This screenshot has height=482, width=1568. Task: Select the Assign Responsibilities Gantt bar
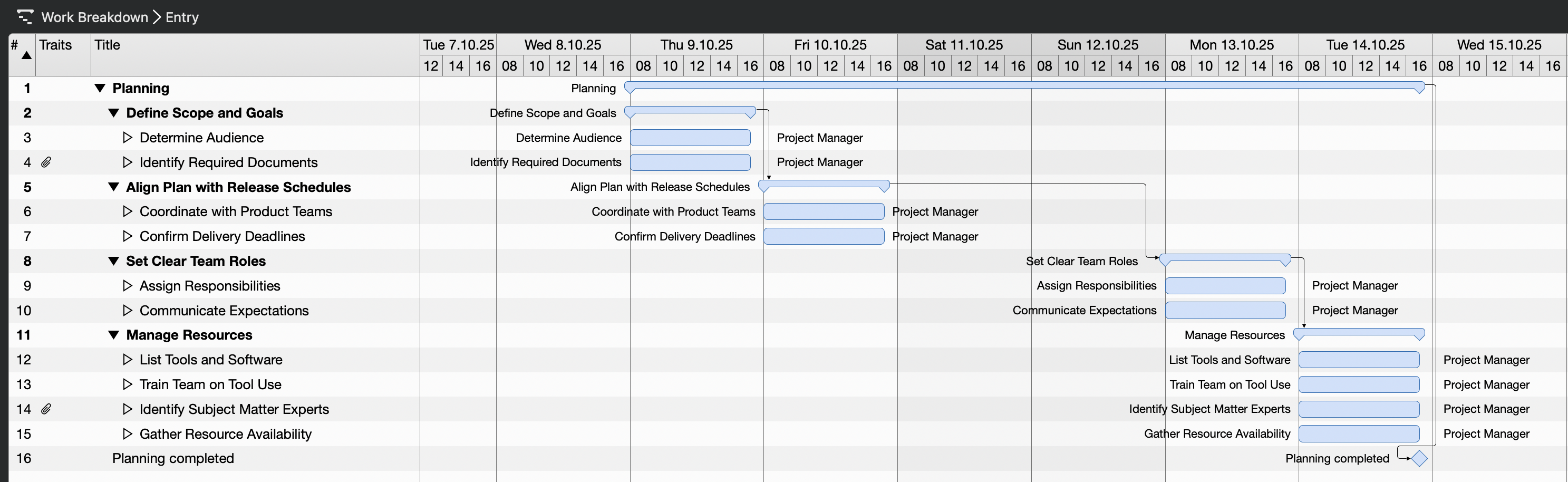[x=1225, y=285]
